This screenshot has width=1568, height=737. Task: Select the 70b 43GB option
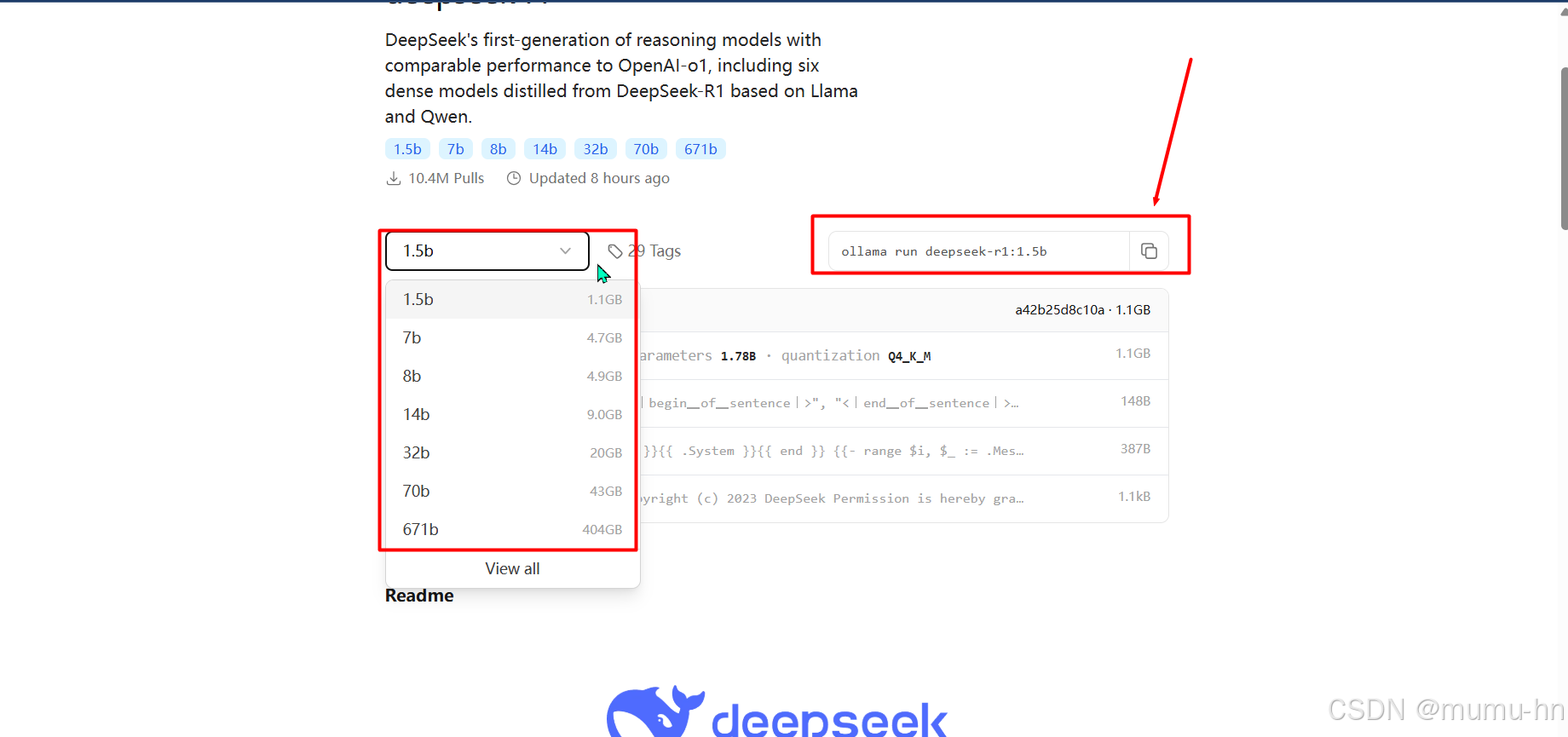[x=512, y=492]
